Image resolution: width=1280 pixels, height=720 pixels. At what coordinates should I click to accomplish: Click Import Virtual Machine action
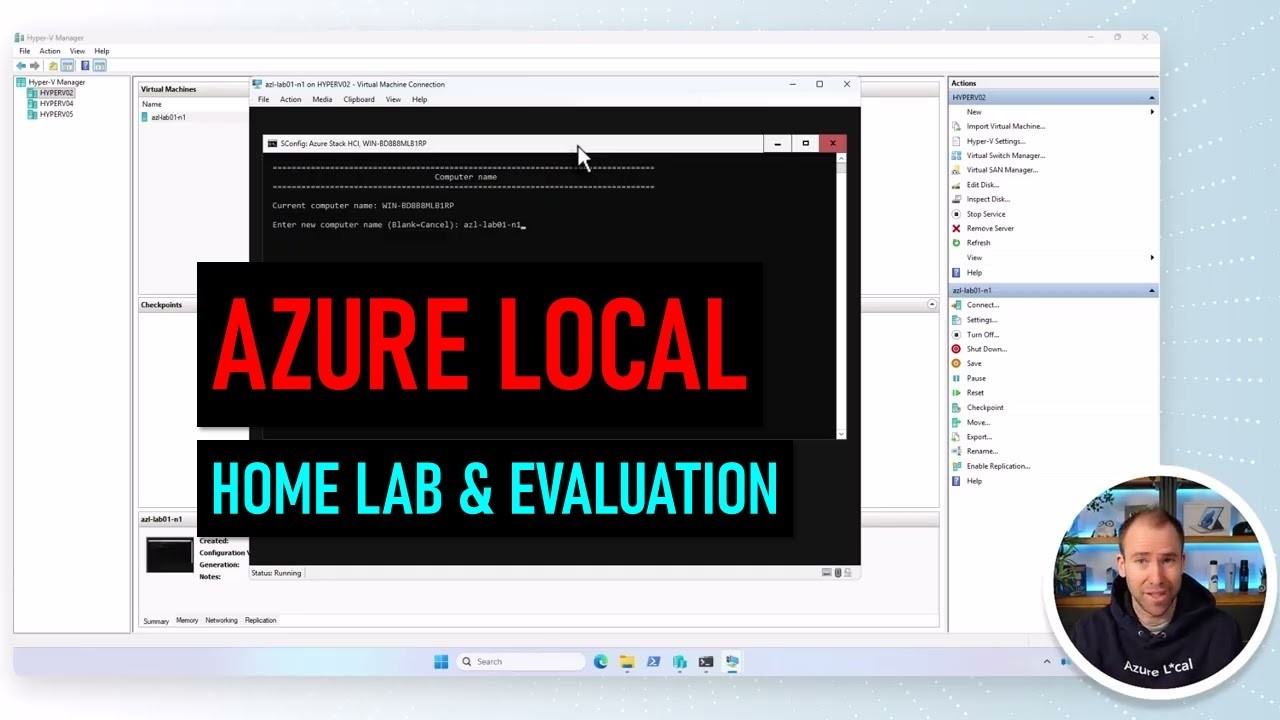coord(1005,127)
